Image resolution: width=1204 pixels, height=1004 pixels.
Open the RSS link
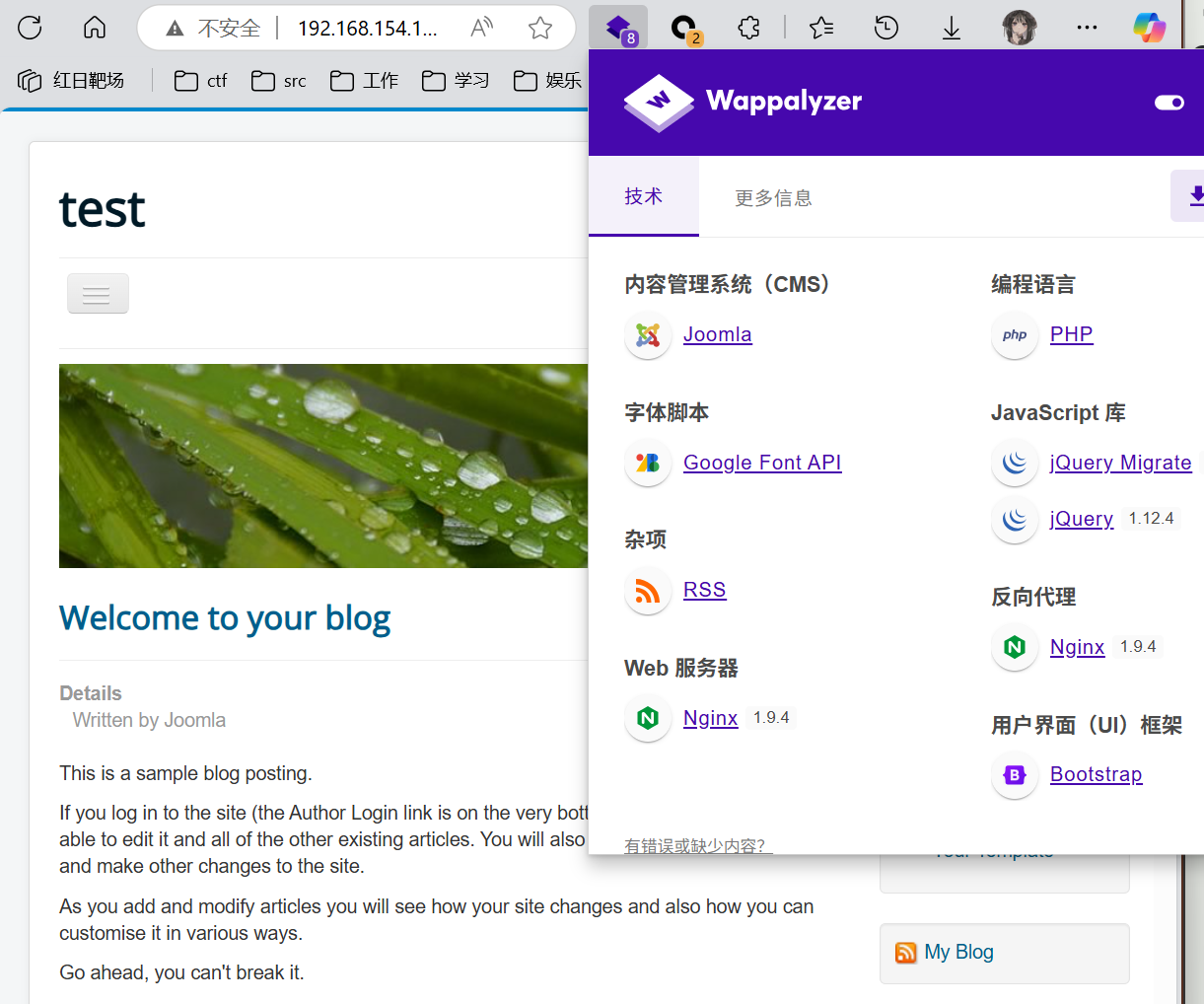(705, 590)
